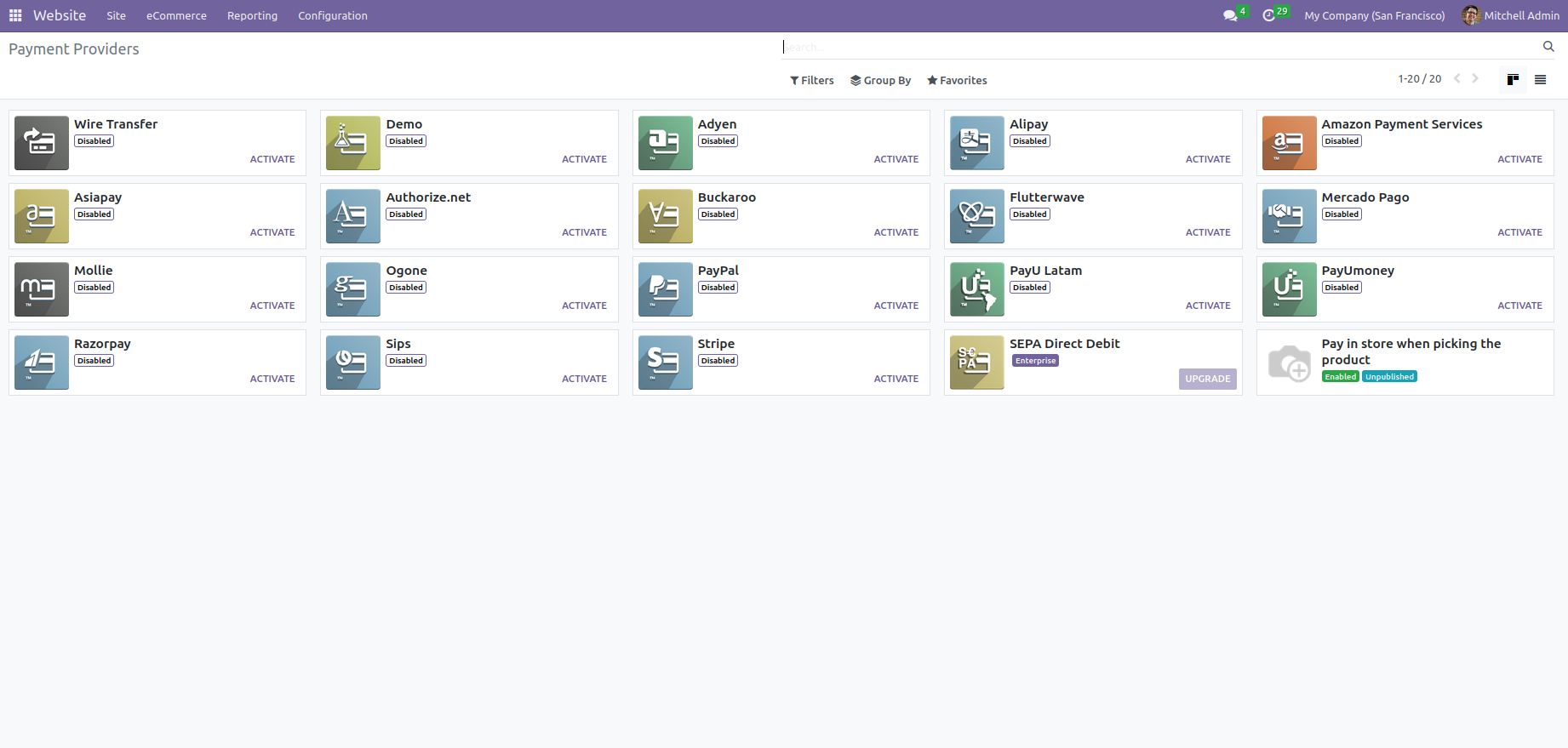Image resolution: width=1568 pixels, height=748 pixels.
Task: Click the Website app title
Action: [x=60, y=15]
